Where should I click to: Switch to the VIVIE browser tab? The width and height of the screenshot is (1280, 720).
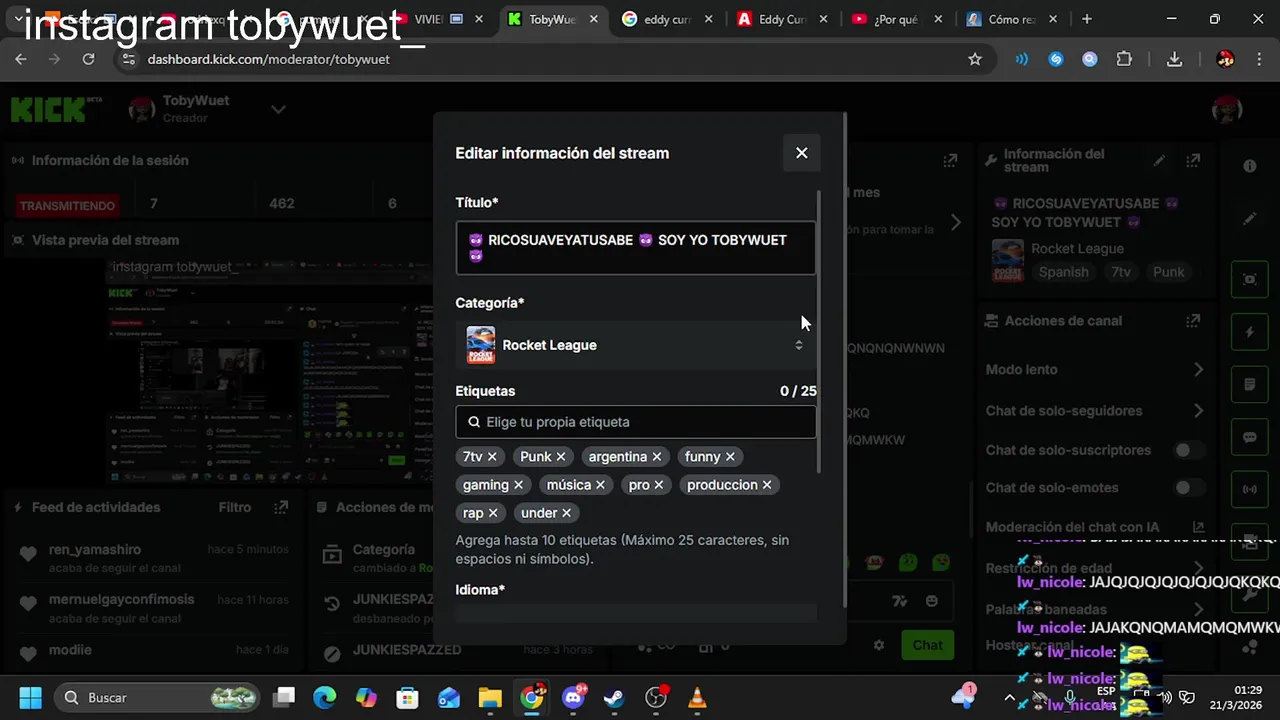pyautogui.click(x=428, y=19)
